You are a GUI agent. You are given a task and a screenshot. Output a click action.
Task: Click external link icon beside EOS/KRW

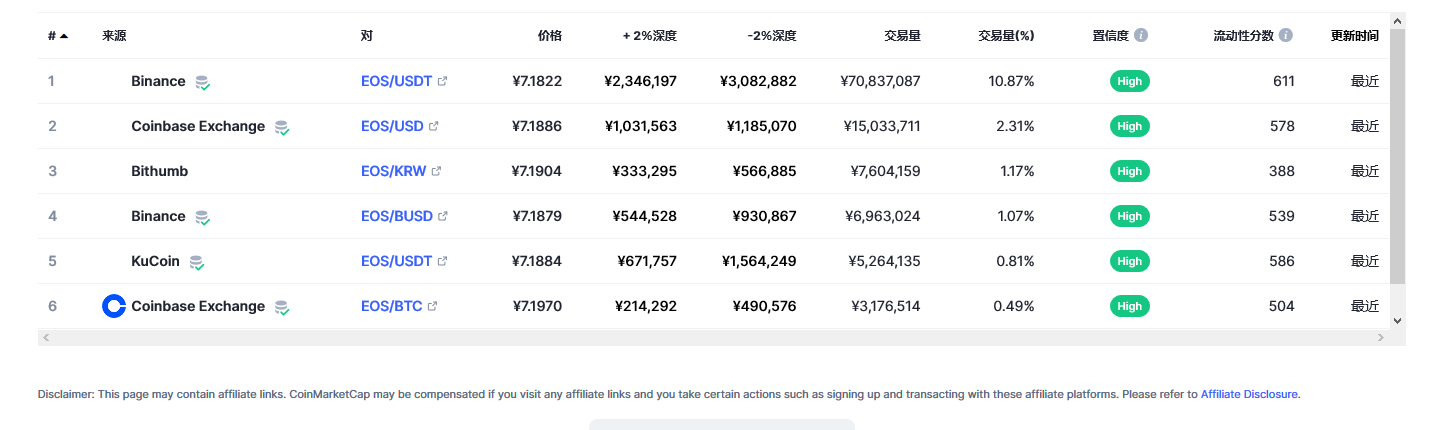coord(436,171)
